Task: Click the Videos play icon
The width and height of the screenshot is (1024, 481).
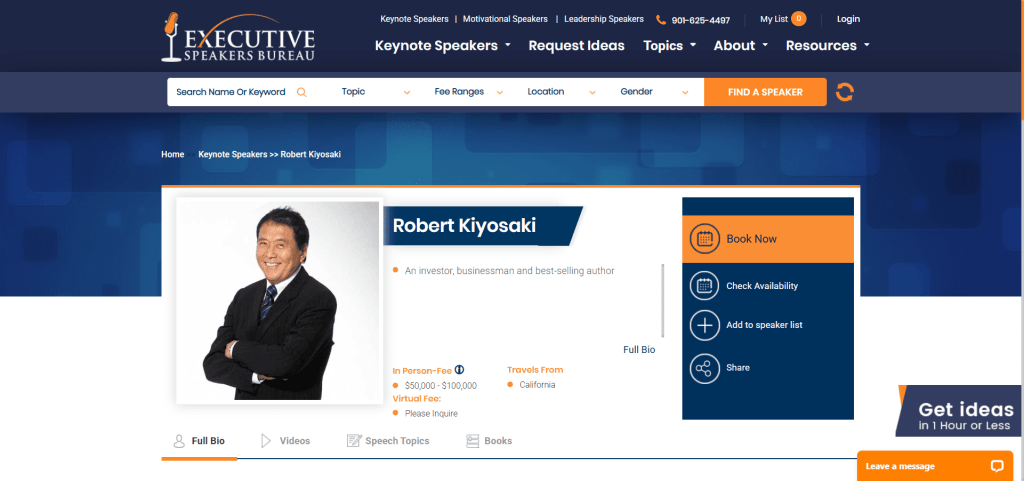Action: [x=266, y=441]
